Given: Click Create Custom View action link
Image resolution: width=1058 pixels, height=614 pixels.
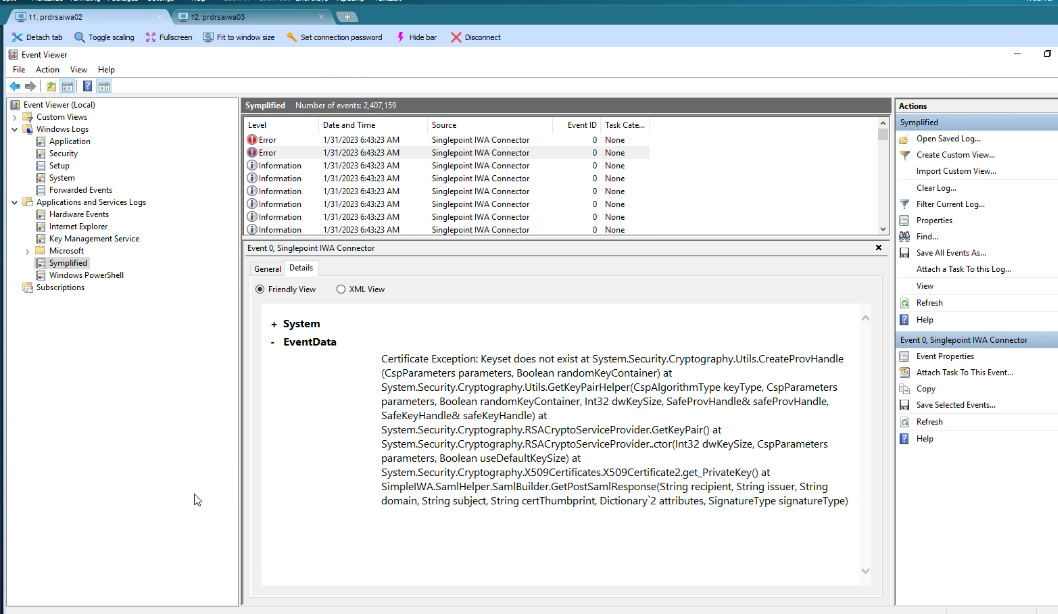Looking at the screenshot, I should click(x=955, y=155).
